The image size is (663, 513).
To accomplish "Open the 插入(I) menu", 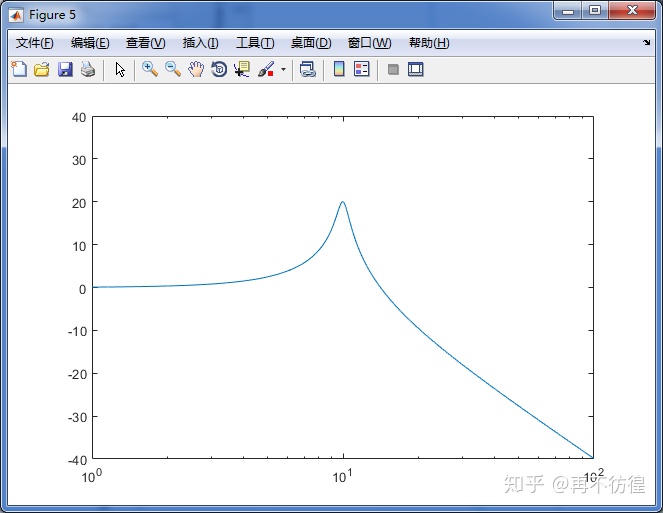I will (200, 43).
